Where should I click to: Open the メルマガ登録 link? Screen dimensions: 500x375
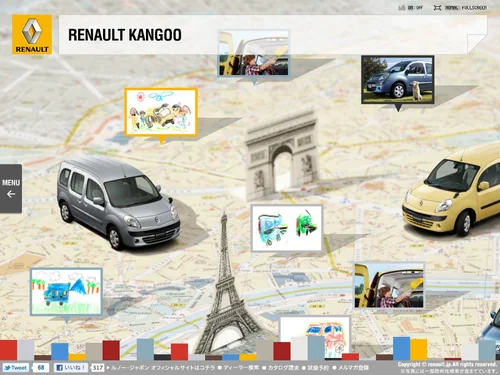(x=353, y=368)
